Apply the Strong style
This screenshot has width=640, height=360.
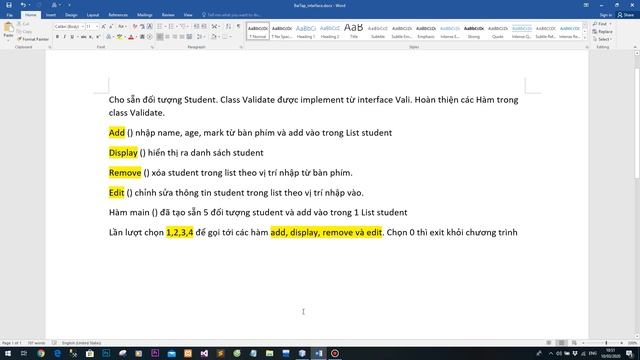coord(473,31)
